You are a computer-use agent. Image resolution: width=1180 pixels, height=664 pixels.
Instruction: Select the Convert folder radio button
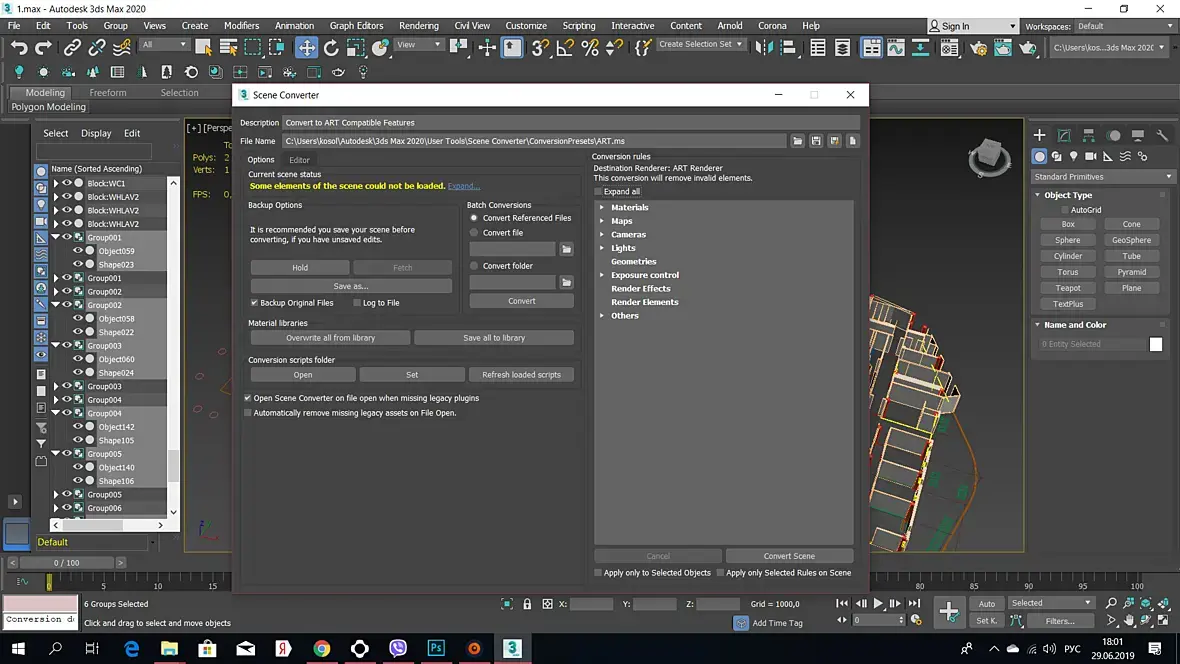pos(474,266)
